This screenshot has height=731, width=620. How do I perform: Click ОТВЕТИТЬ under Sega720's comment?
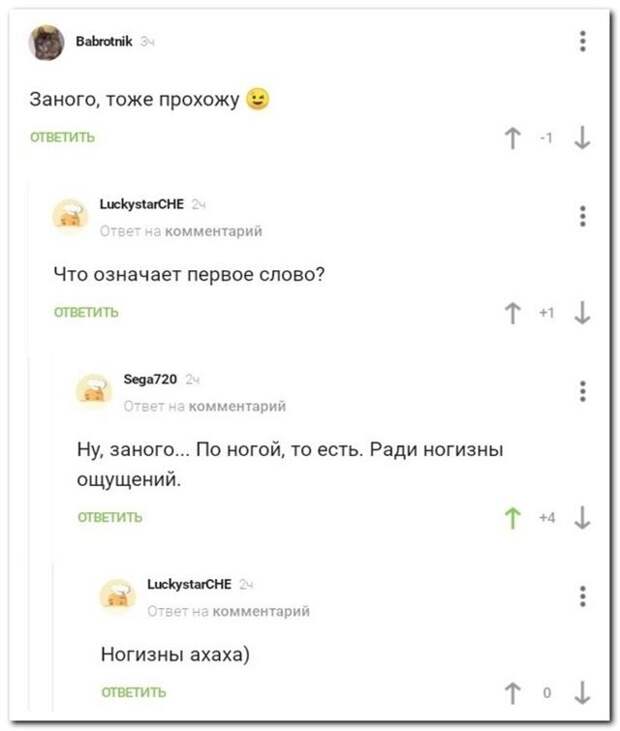point(110,517)
